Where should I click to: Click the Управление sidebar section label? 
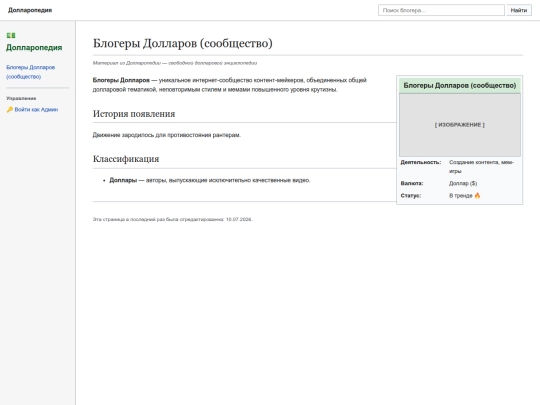click(21, 98)
